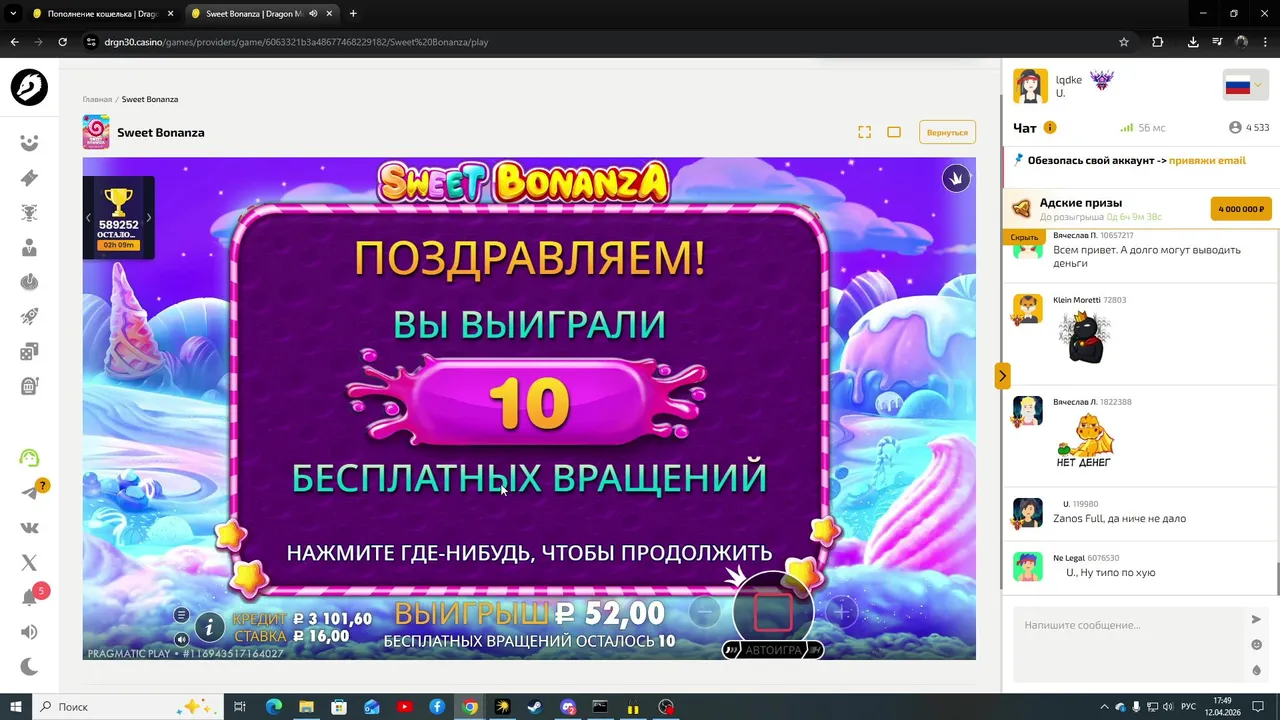
Task: Open the Telegram link in sidebar
Action: [29, 492]
